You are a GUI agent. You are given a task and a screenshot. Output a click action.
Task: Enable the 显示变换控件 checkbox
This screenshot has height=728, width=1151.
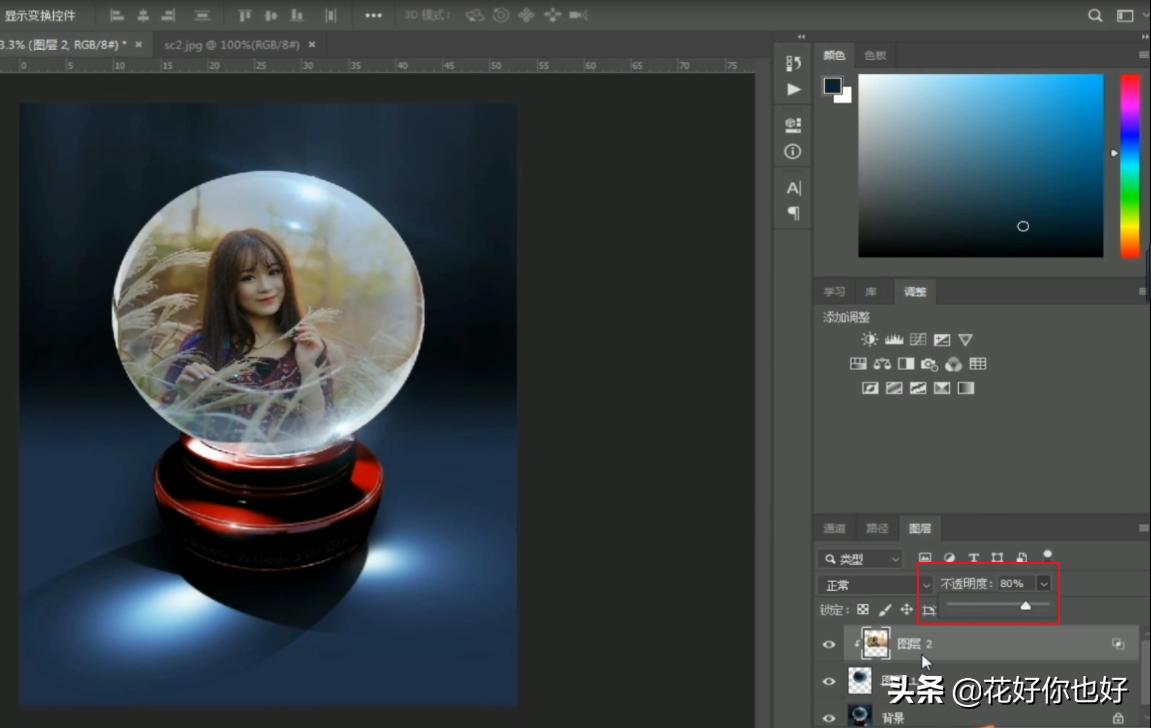click(40, 15)
